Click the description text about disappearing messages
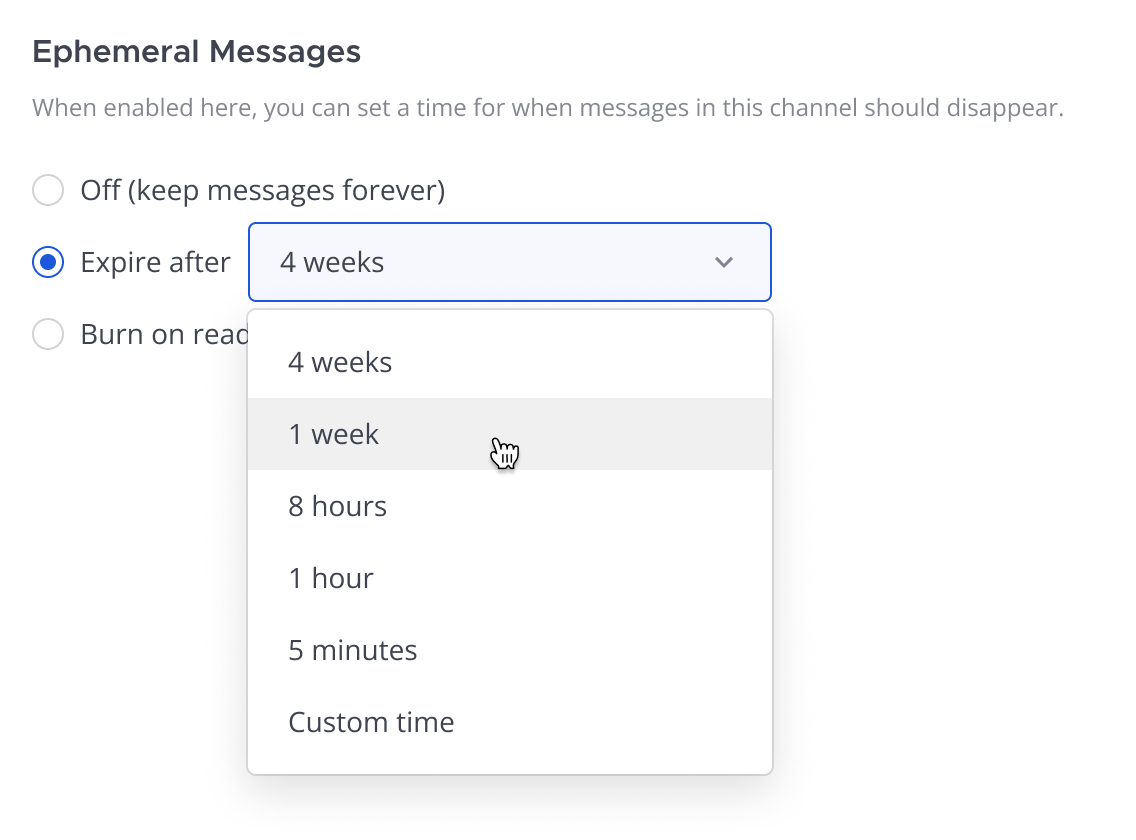 pos(548,108)
